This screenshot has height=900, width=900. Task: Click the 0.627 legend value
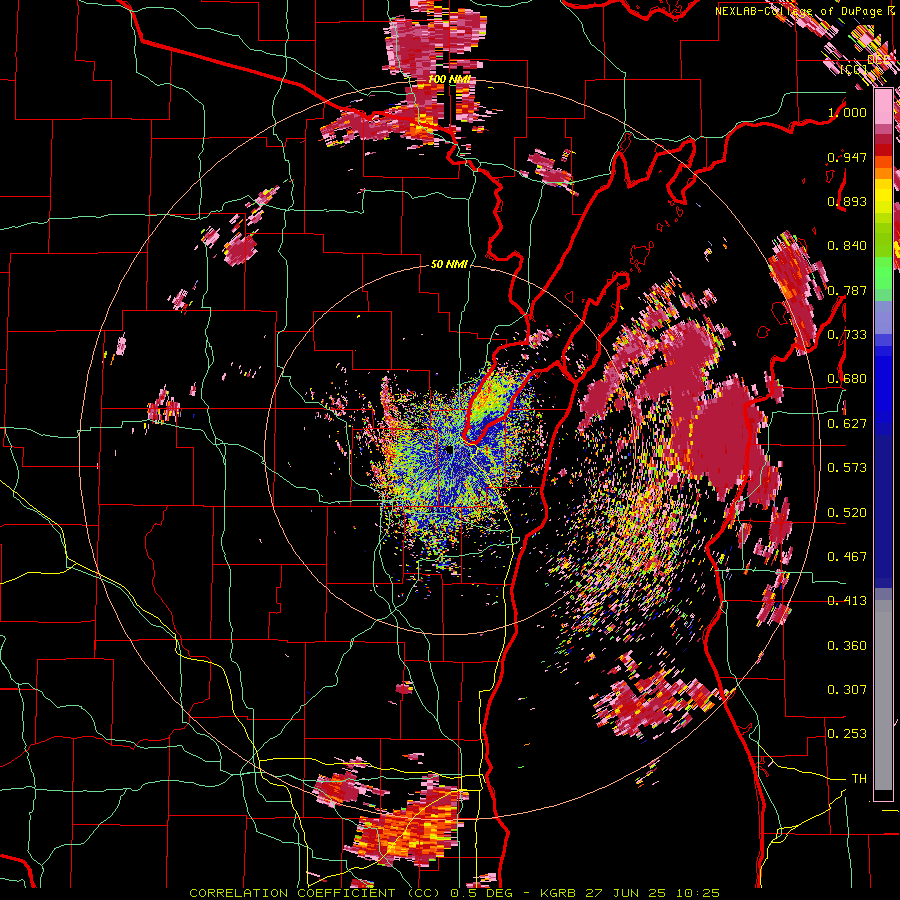847,424
